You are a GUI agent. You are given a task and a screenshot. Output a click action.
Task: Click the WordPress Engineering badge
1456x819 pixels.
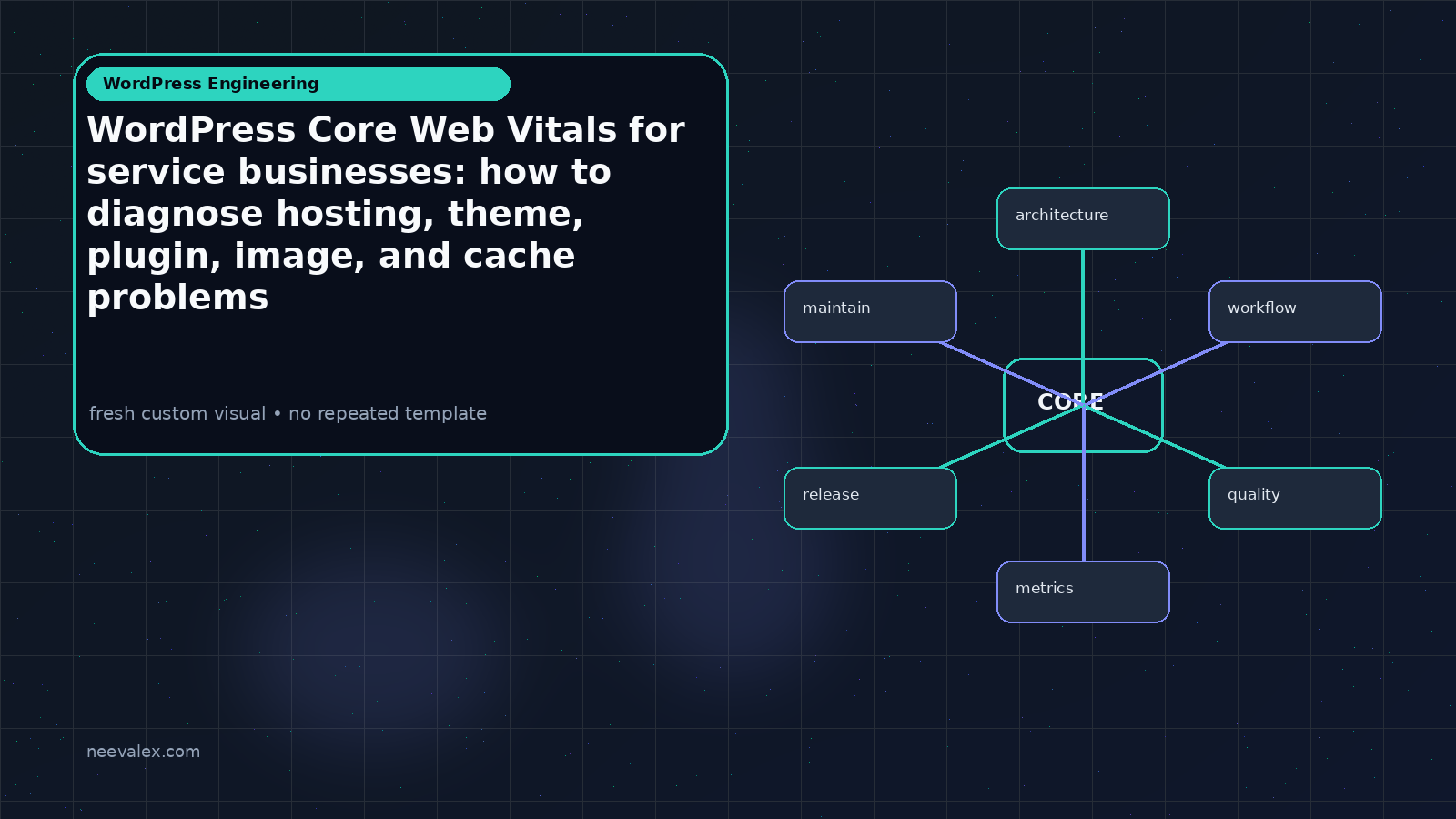click(298, 84)
